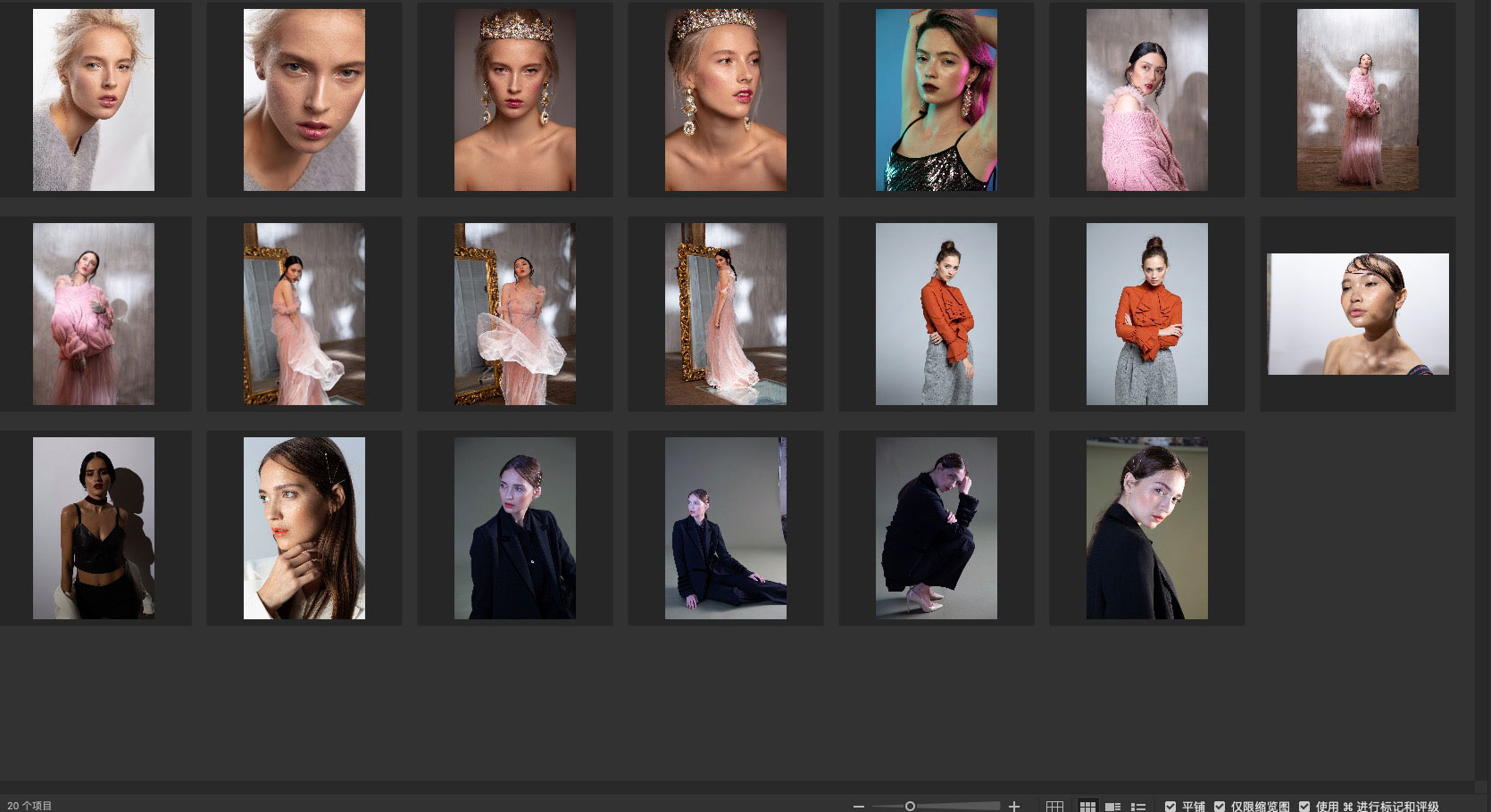Click the plus icon to enlarge thumbnails
The image size is (1491, 812).
click(1014, 806)
